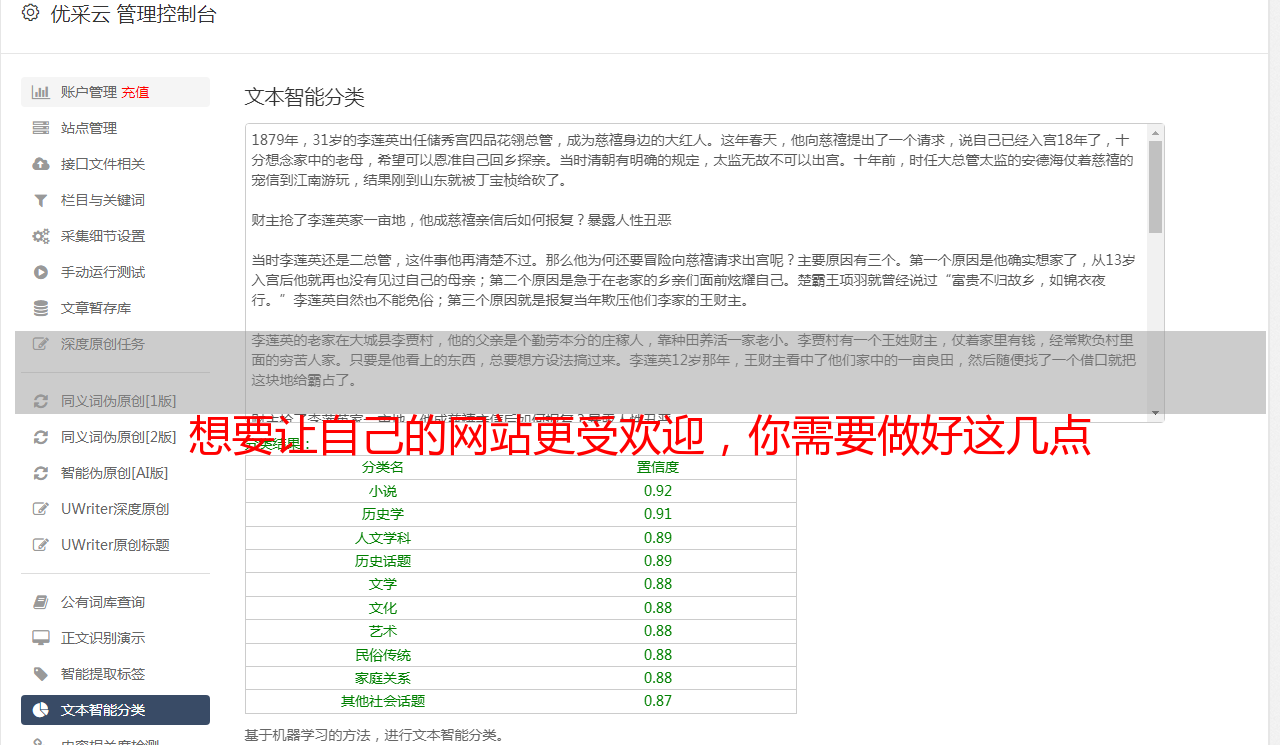This screenshot has height=745, width=1280.
Task: Click the 历史学 category cell
Action: coord(383,514)
